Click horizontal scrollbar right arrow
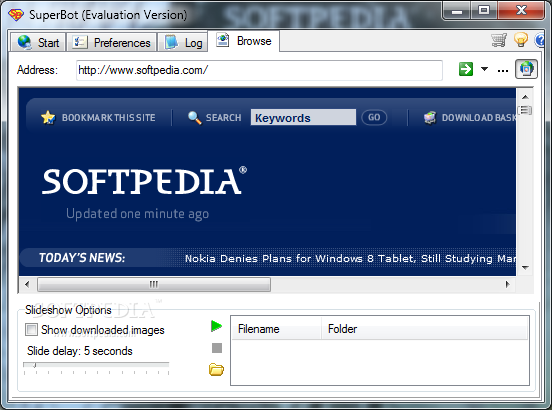The width and height of the screenshot is (552, 410). point(507,284)
